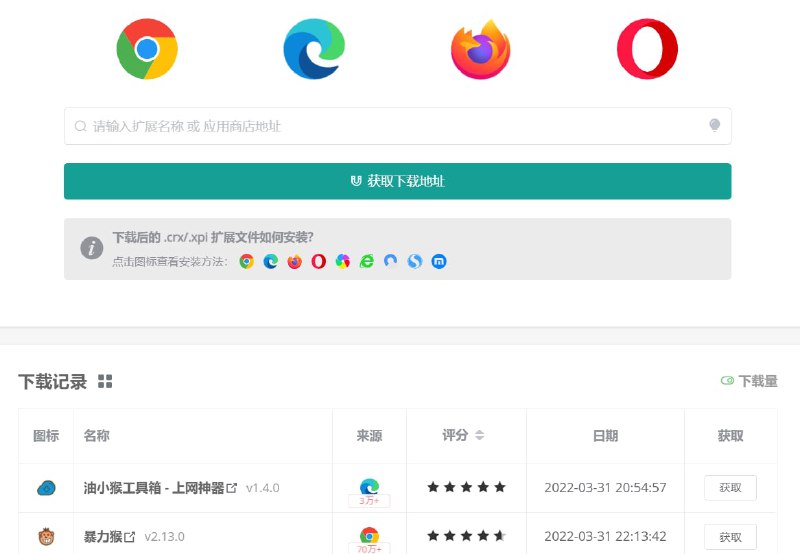
Task: Click the v2.13.0 version text
Action: click(x=164, y=537)
